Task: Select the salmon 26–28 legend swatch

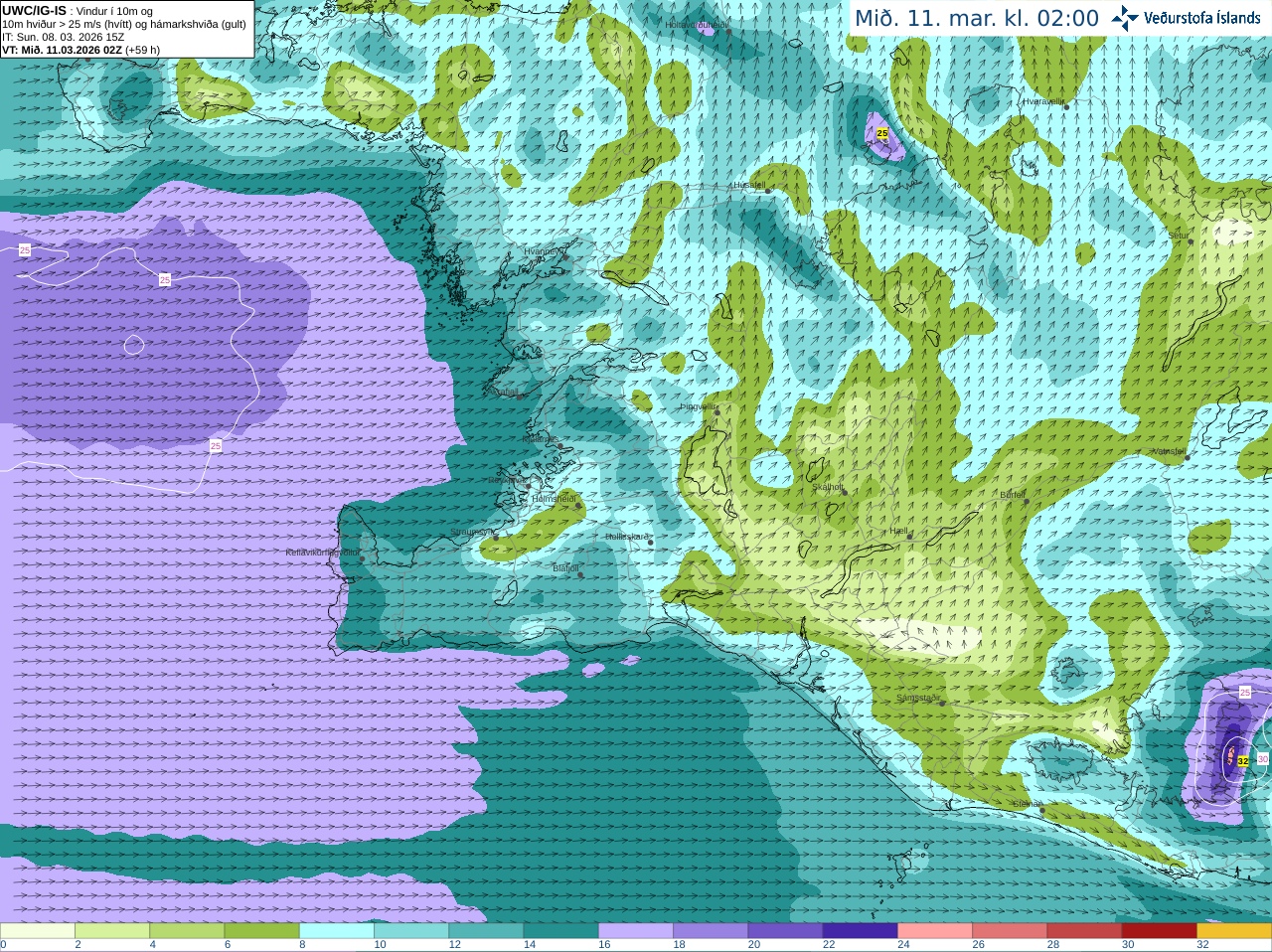Action: pos(1010,931)
